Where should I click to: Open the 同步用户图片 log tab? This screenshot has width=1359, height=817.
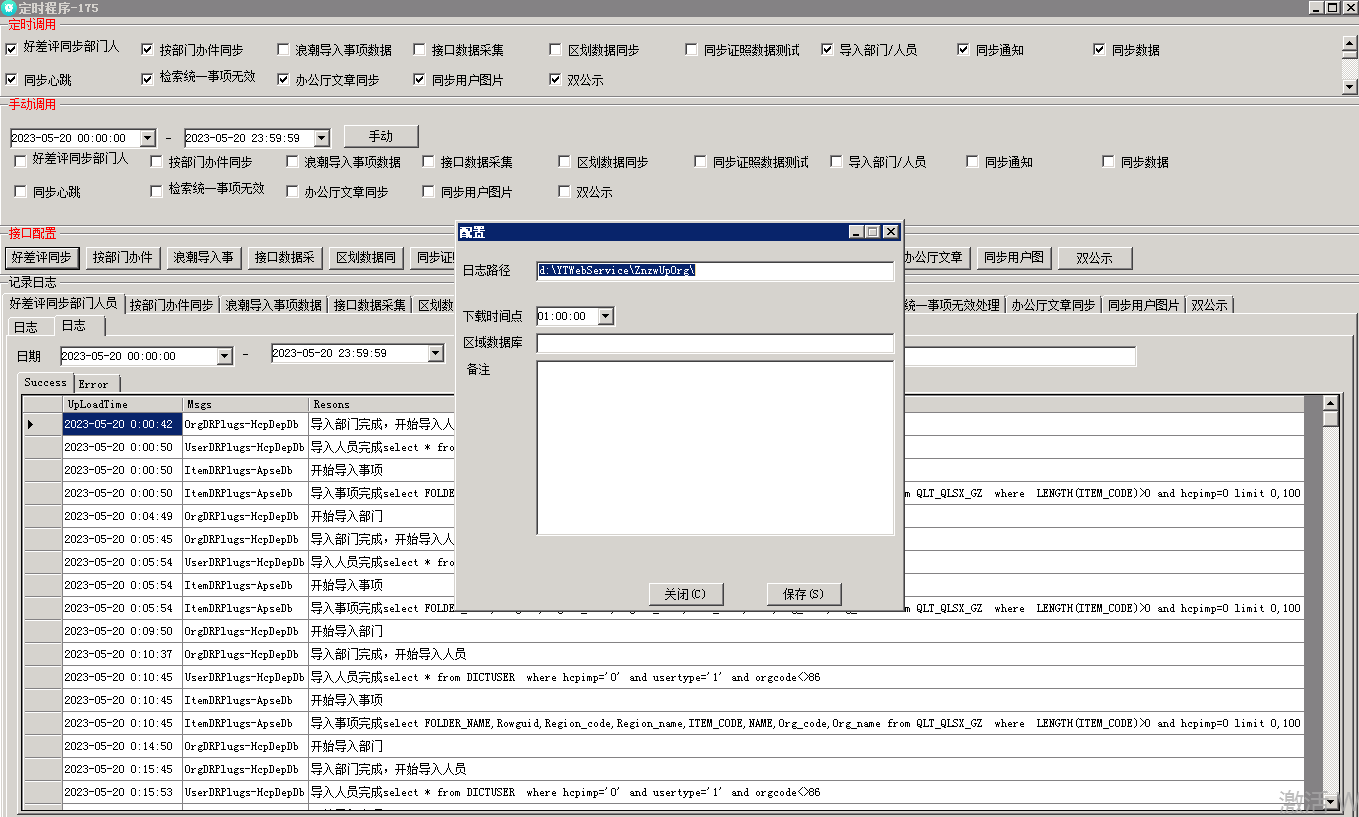(x=1143, y=305)
